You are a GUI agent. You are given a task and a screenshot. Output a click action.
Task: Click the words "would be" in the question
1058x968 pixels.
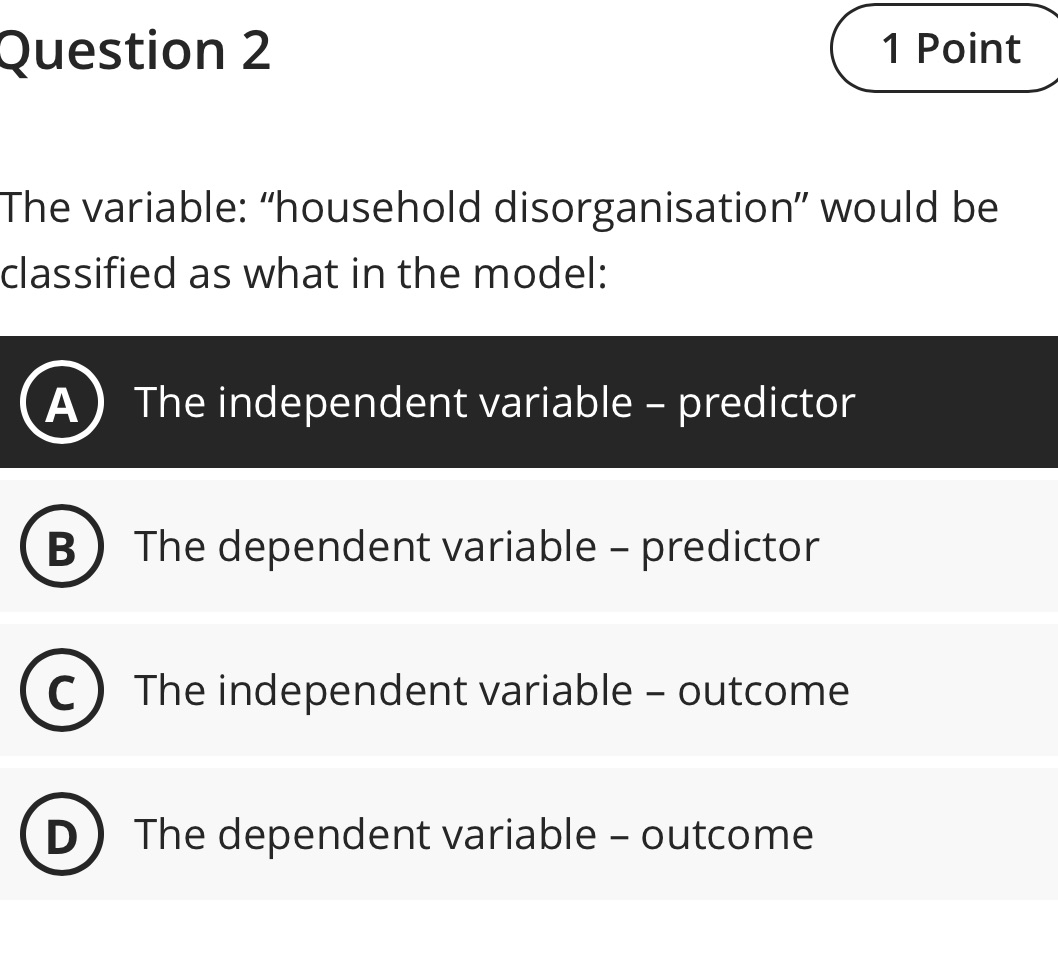[x=909, y=208]
